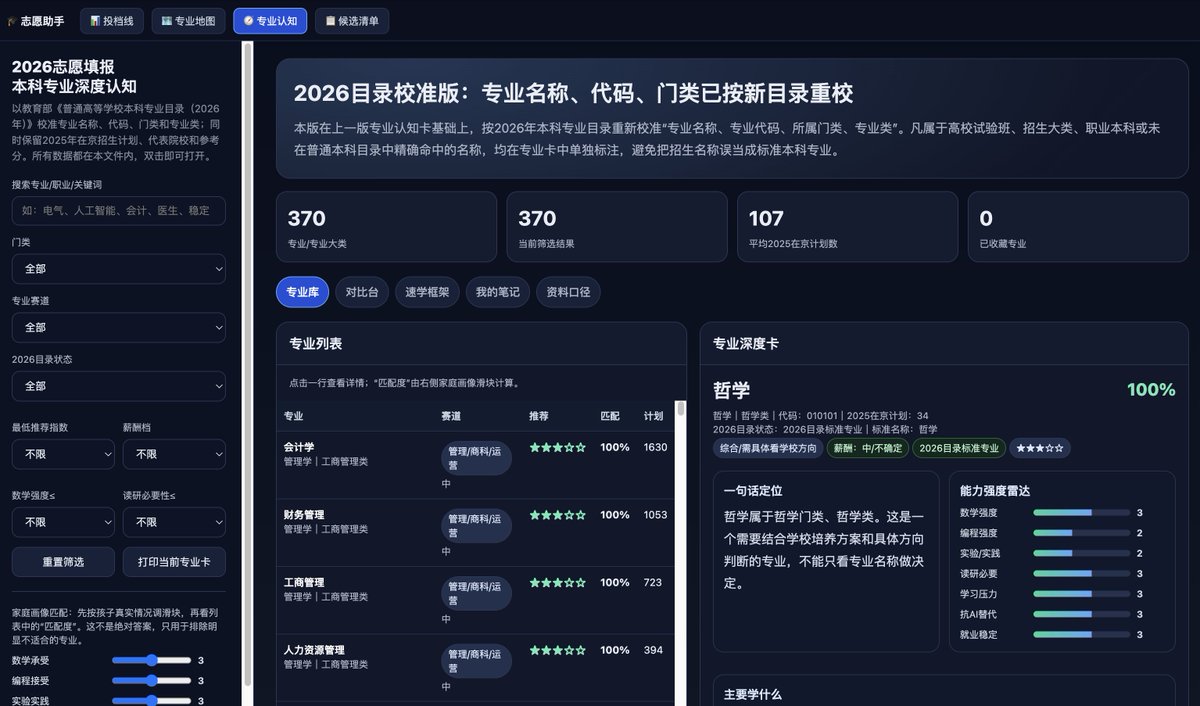This screenshot has width=1200, height=706.
Task: Click the 赛道 column header
Action: [451, 416]
